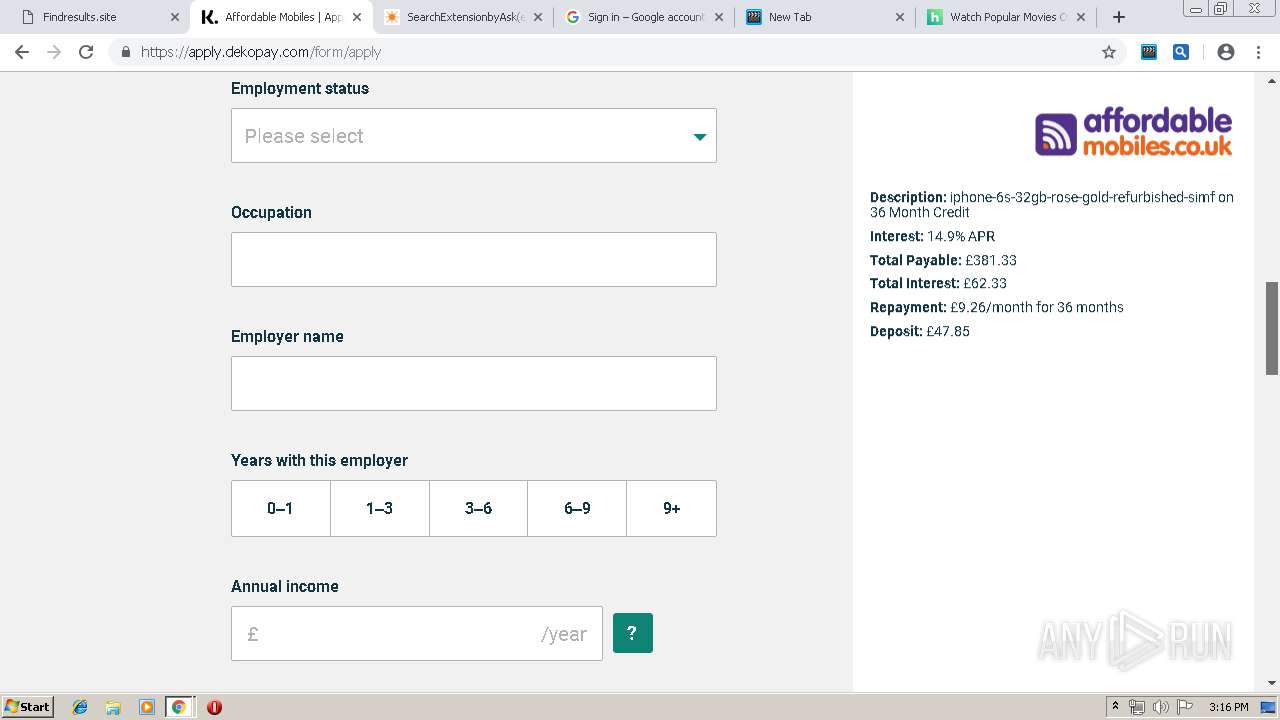
Task: Focus the Employer name input field
Action: click(474, 383)
